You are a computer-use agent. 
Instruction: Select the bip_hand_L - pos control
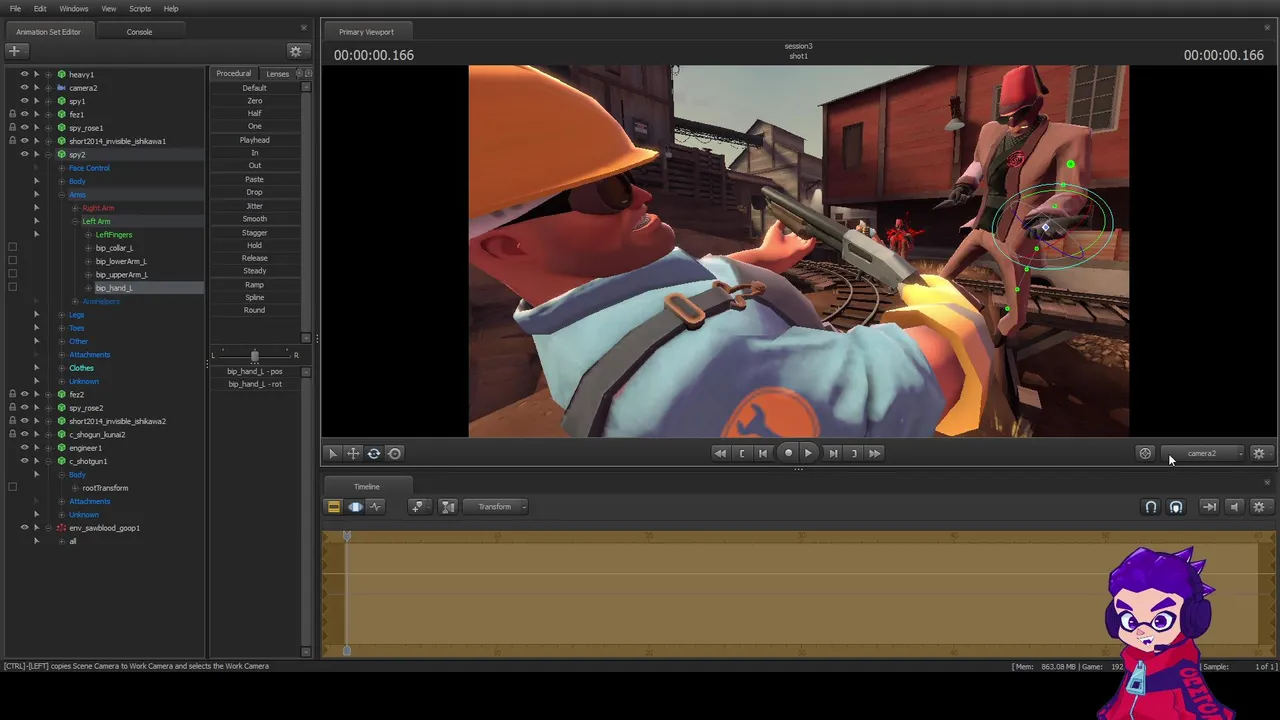click(x=255, y=371)
